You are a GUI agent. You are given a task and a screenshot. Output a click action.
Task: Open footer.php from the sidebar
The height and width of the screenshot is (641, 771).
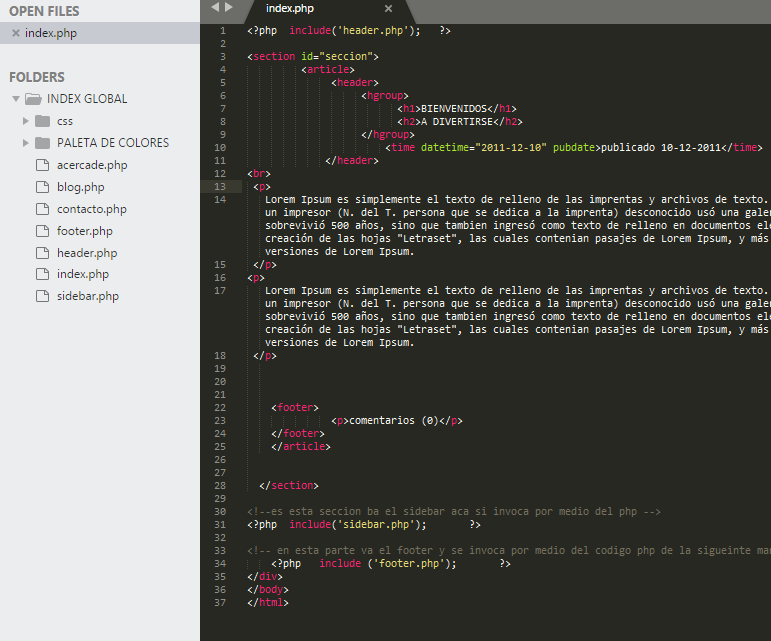point(85,231)
